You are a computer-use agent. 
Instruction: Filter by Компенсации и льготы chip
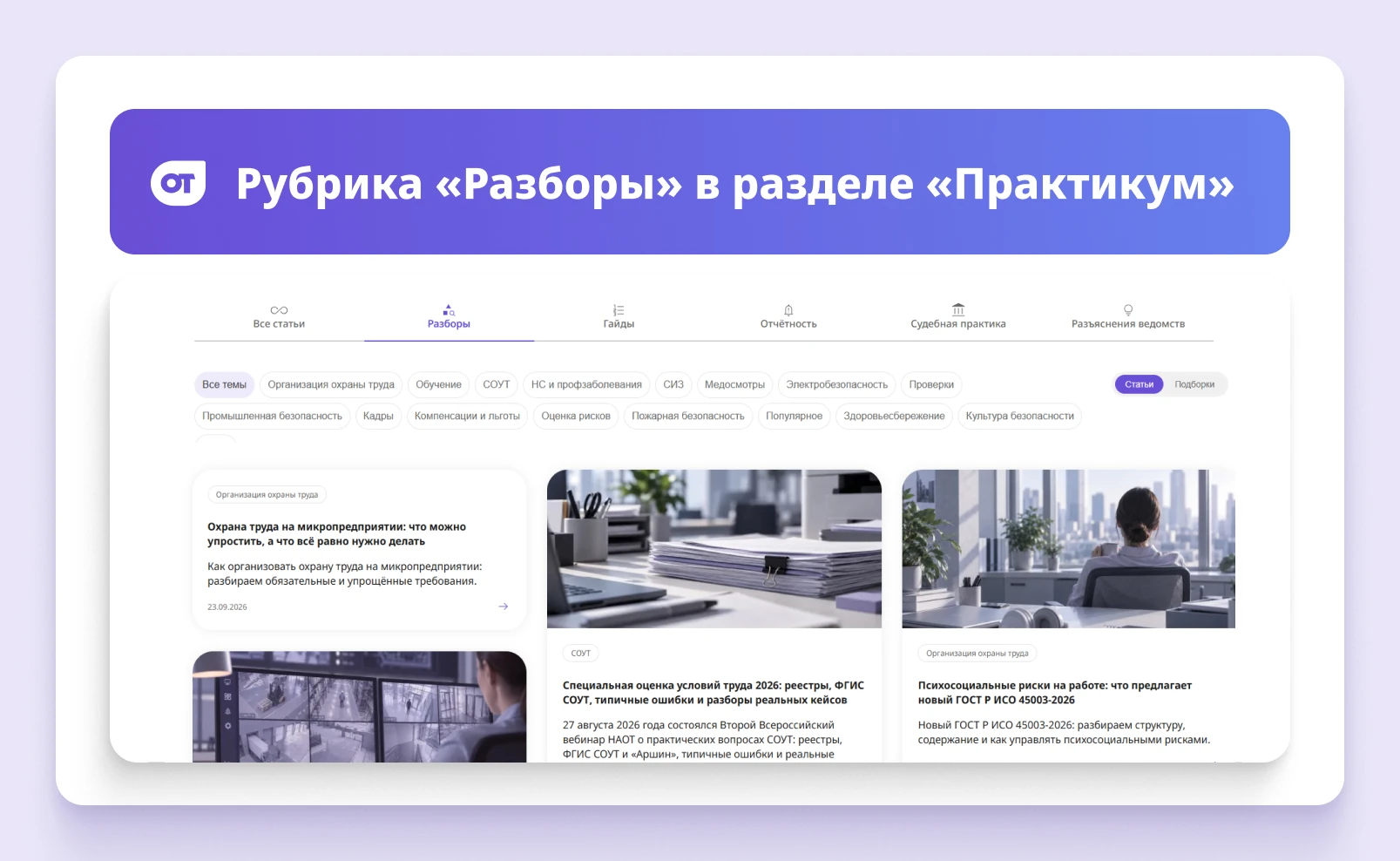coord(467,416)
